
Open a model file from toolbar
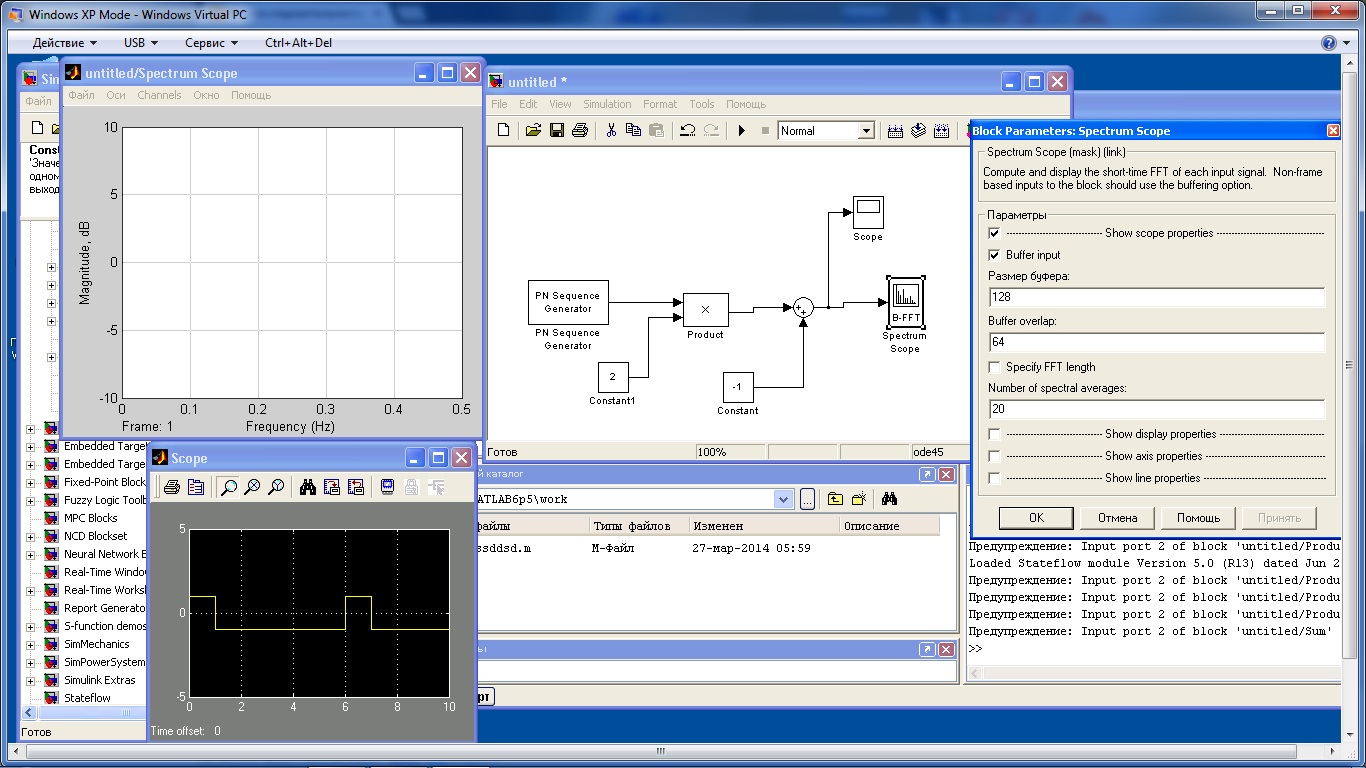click(533, 131)
